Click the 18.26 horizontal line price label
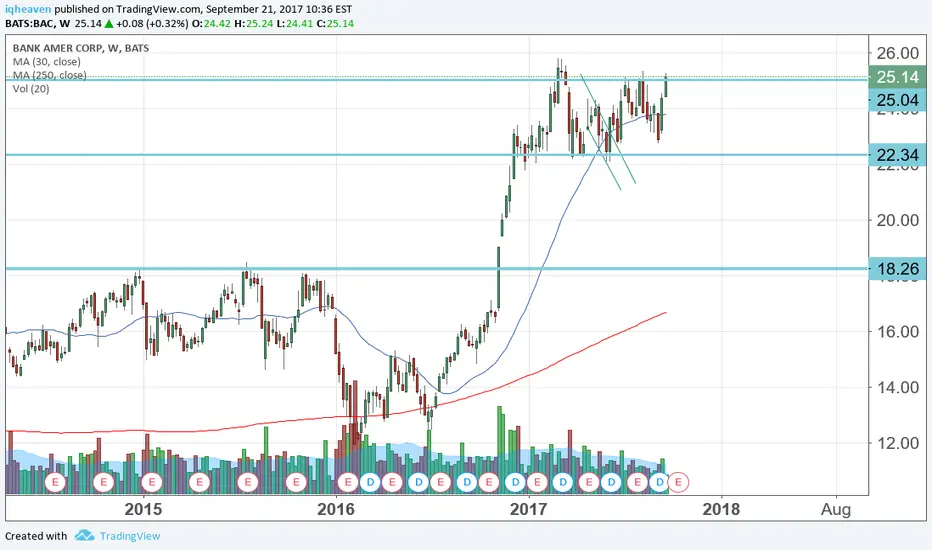 (x=898, y=269)
